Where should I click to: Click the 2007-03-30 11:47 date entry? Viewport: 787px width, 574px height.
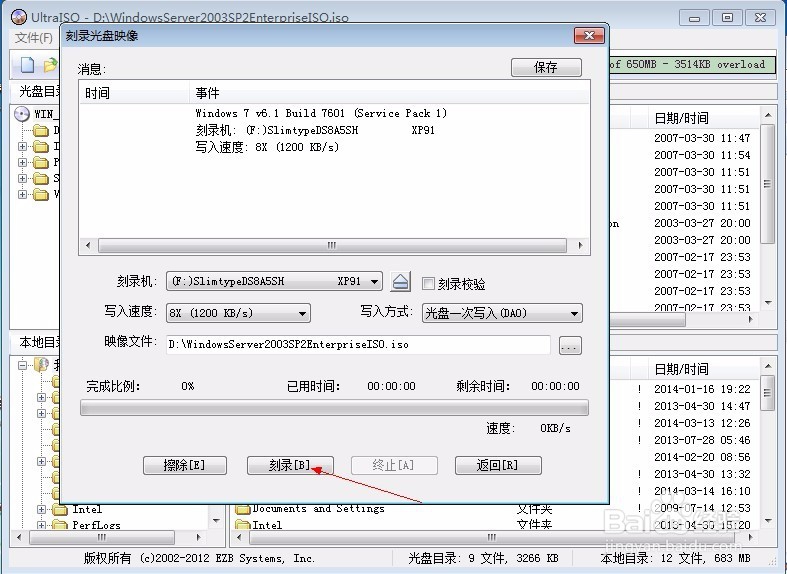[x=702, y=138]
